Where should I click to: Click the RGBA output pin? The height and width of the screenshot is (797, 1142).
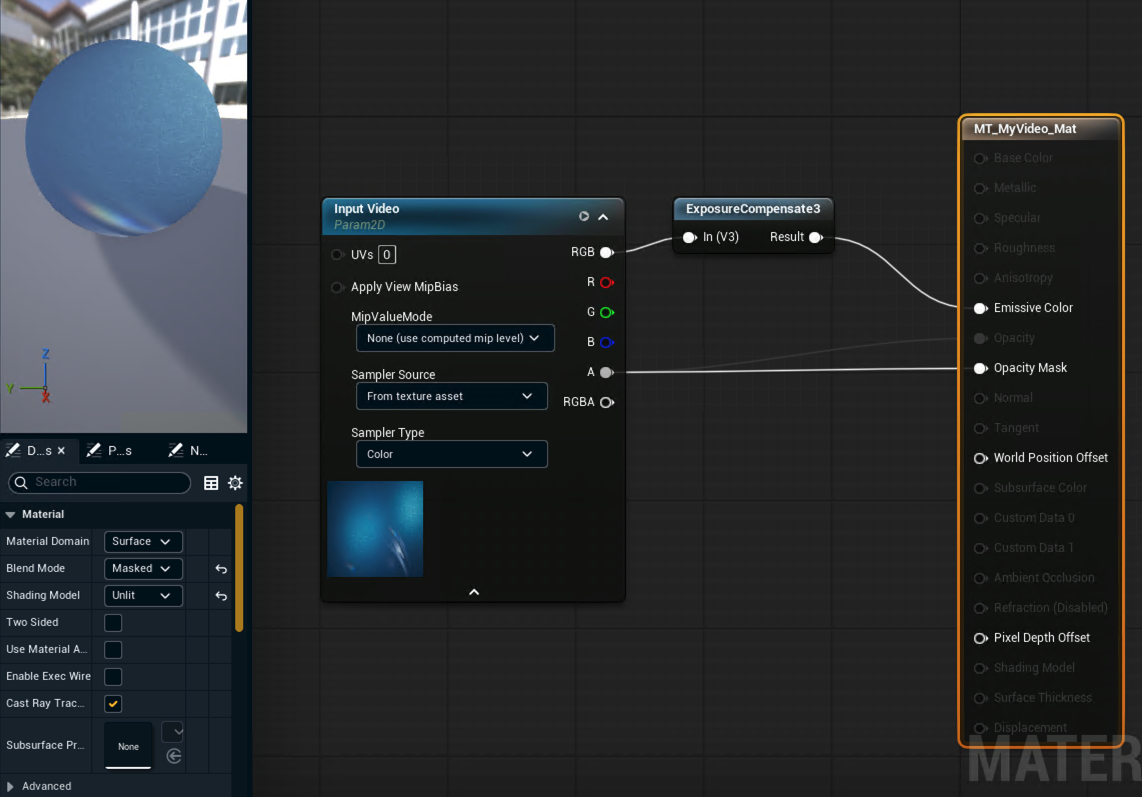607,402
